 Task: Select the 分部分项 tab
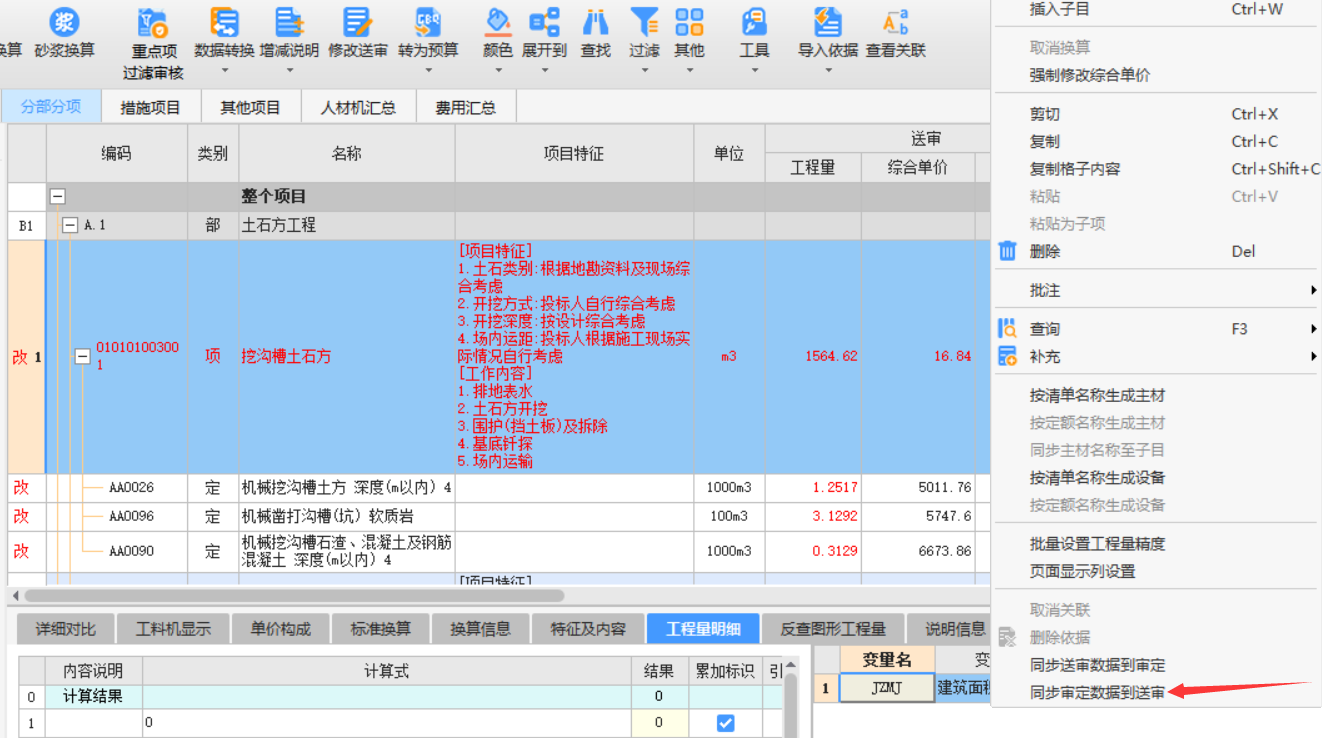click(x=51, y=106)
